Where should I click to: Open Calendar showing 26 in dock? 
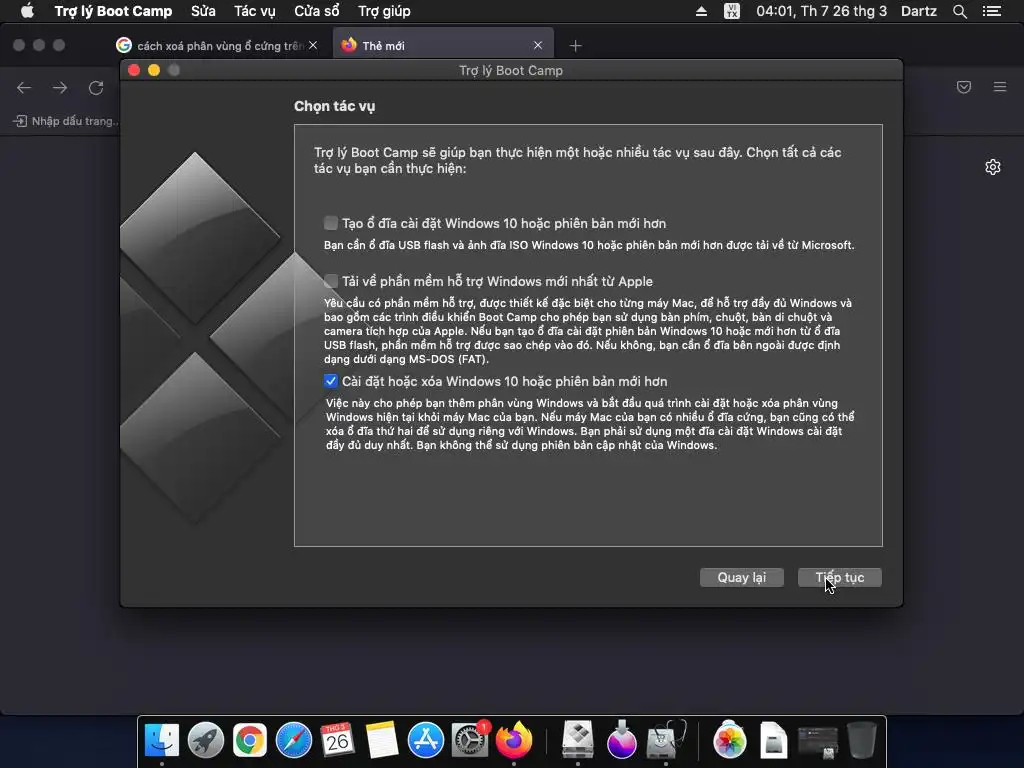[338, 741]
